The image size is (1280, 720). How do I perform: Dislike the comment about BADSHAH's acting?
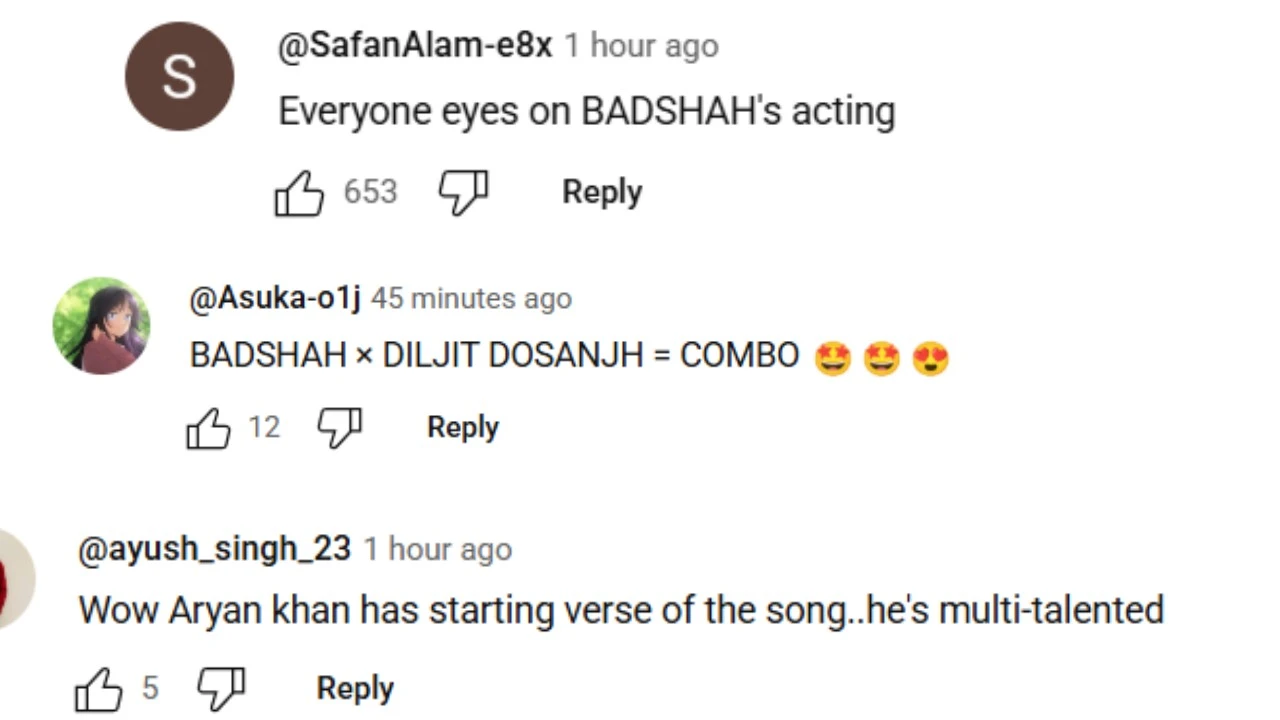[x=463, y=192]
